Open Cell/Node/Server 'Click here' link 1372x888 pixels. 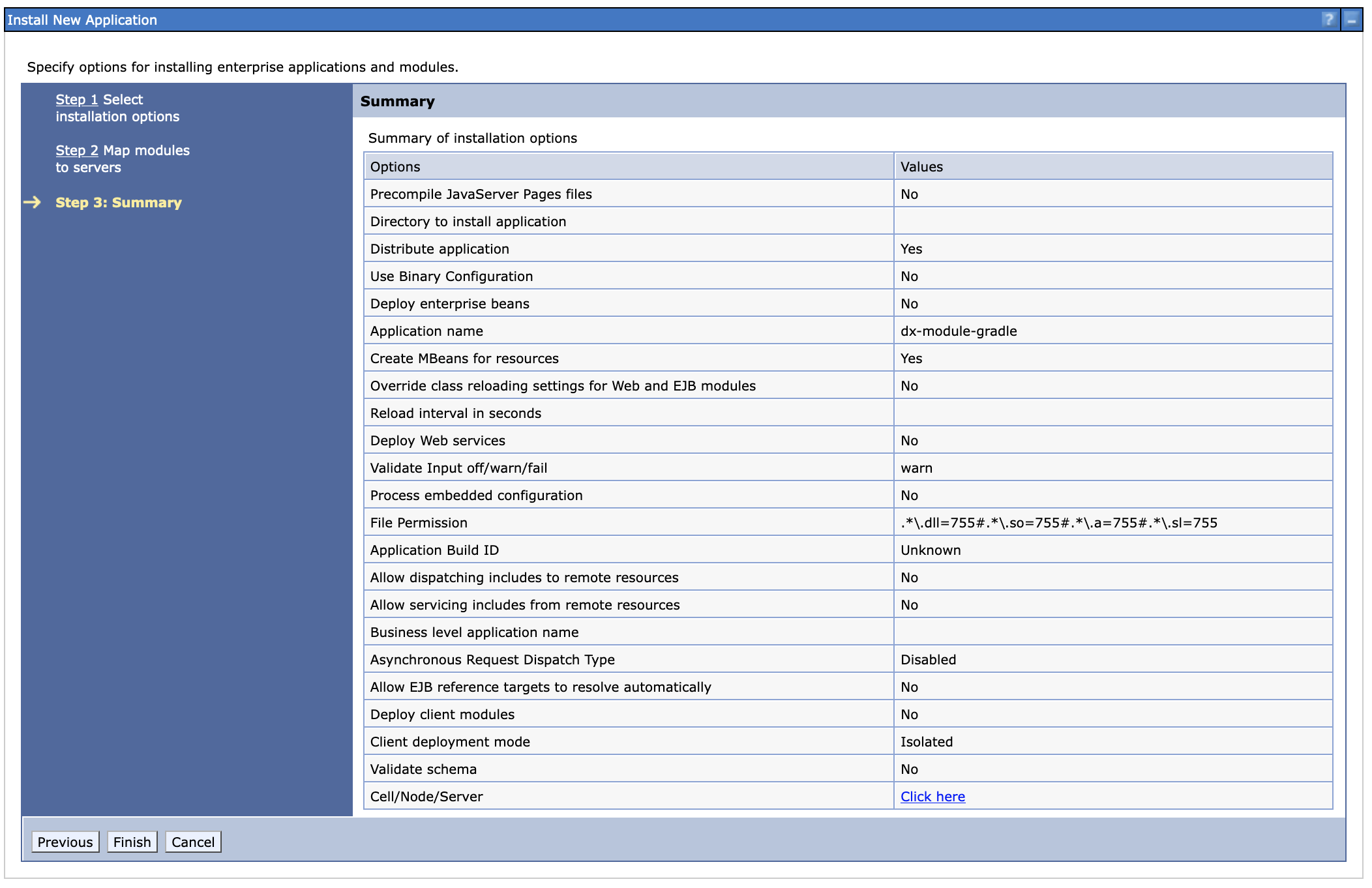tap(932, 796)
